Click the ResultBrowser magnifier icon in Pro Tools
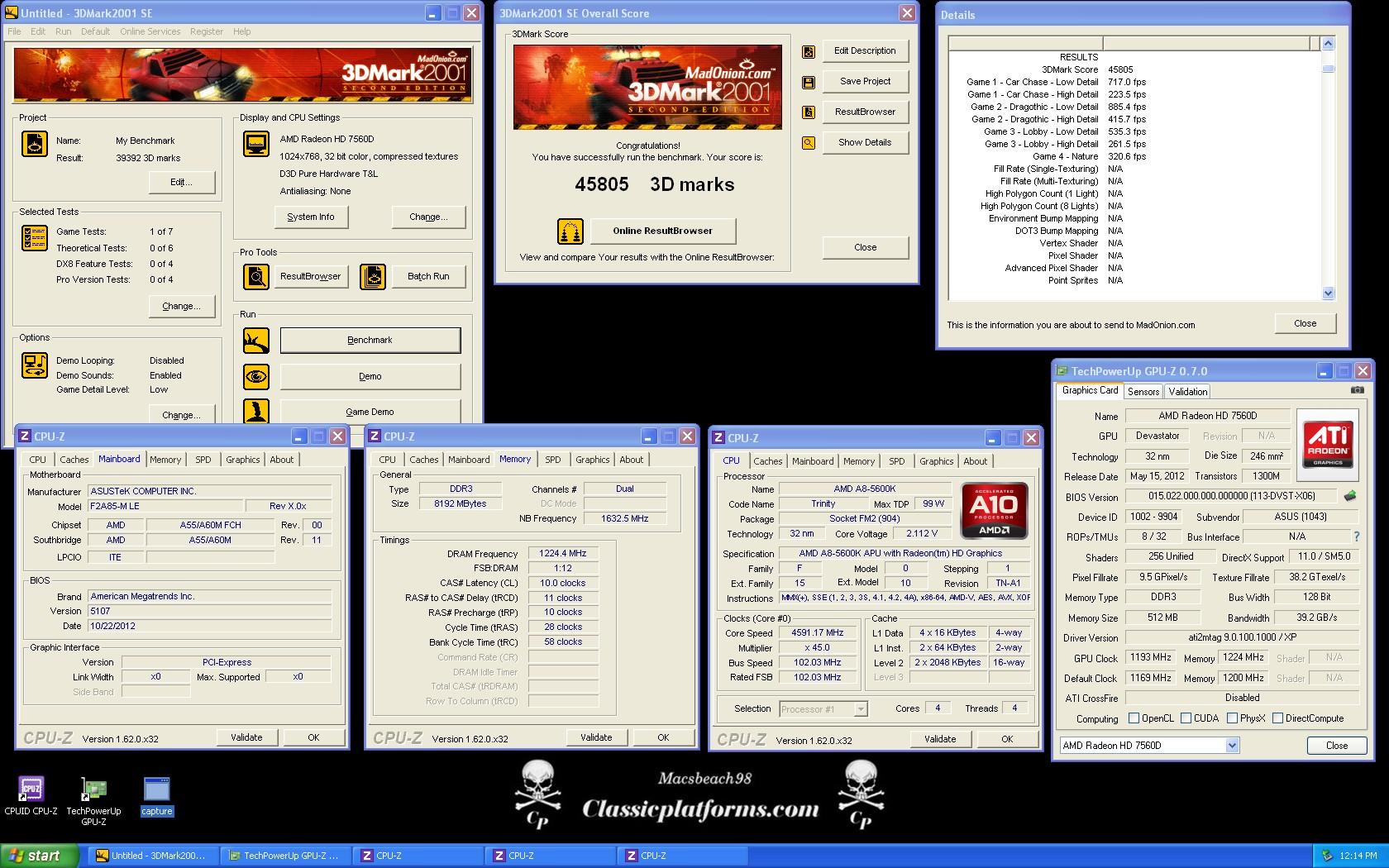The width and height of the screenshot is (1389, 868). point(256,276)
